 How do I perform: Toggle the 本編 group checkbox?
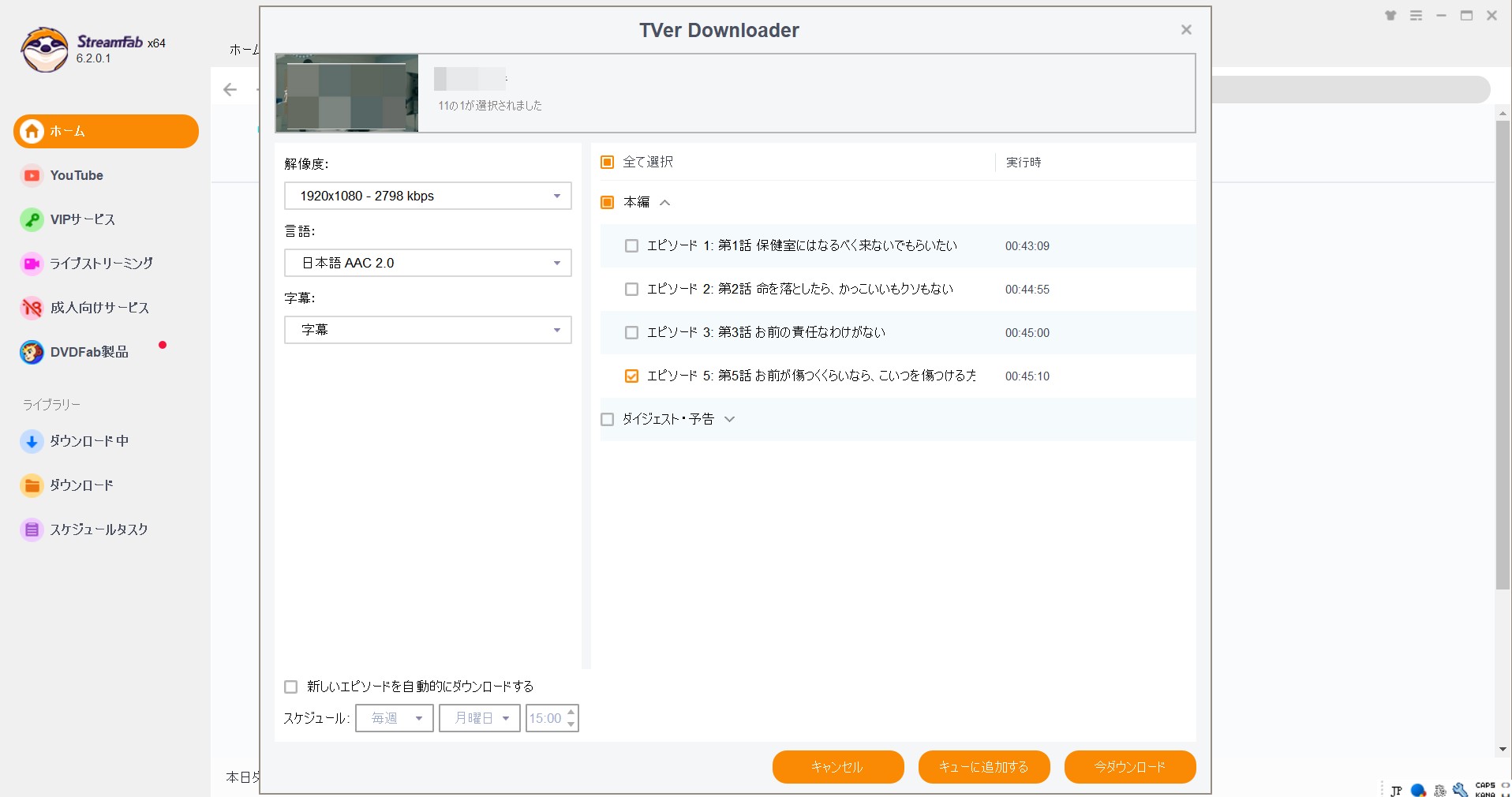point(607,202)
